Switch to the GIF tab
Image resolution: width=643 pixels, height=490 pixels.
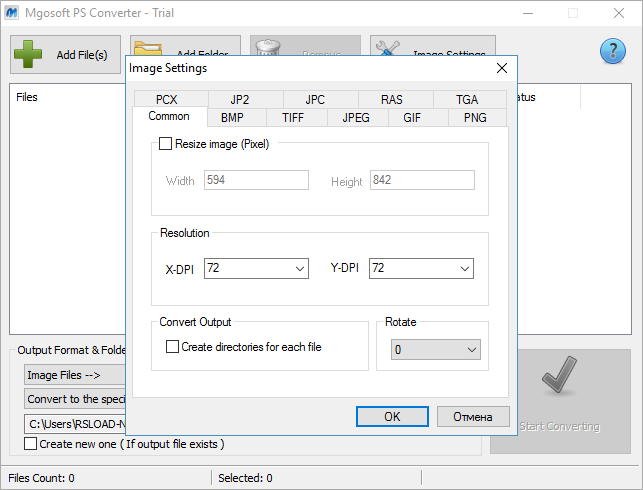[x=412, y=118]
